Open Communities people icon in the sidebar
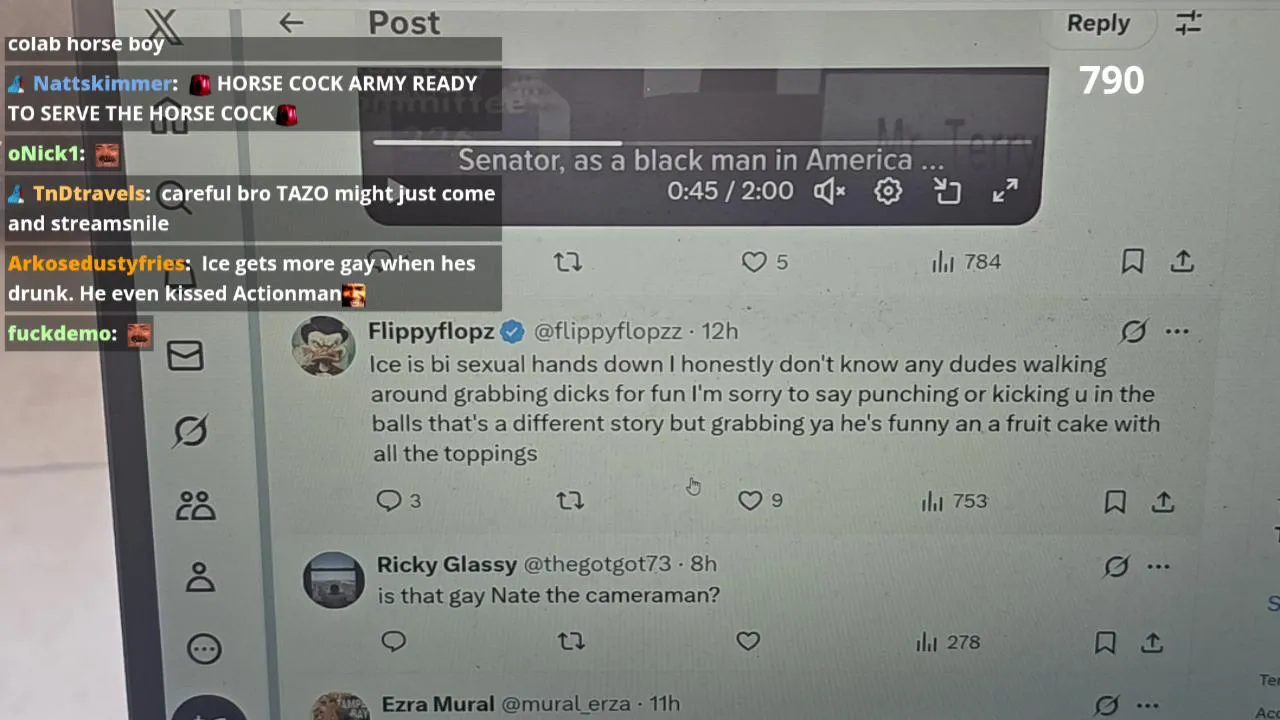 coord(196,505)
